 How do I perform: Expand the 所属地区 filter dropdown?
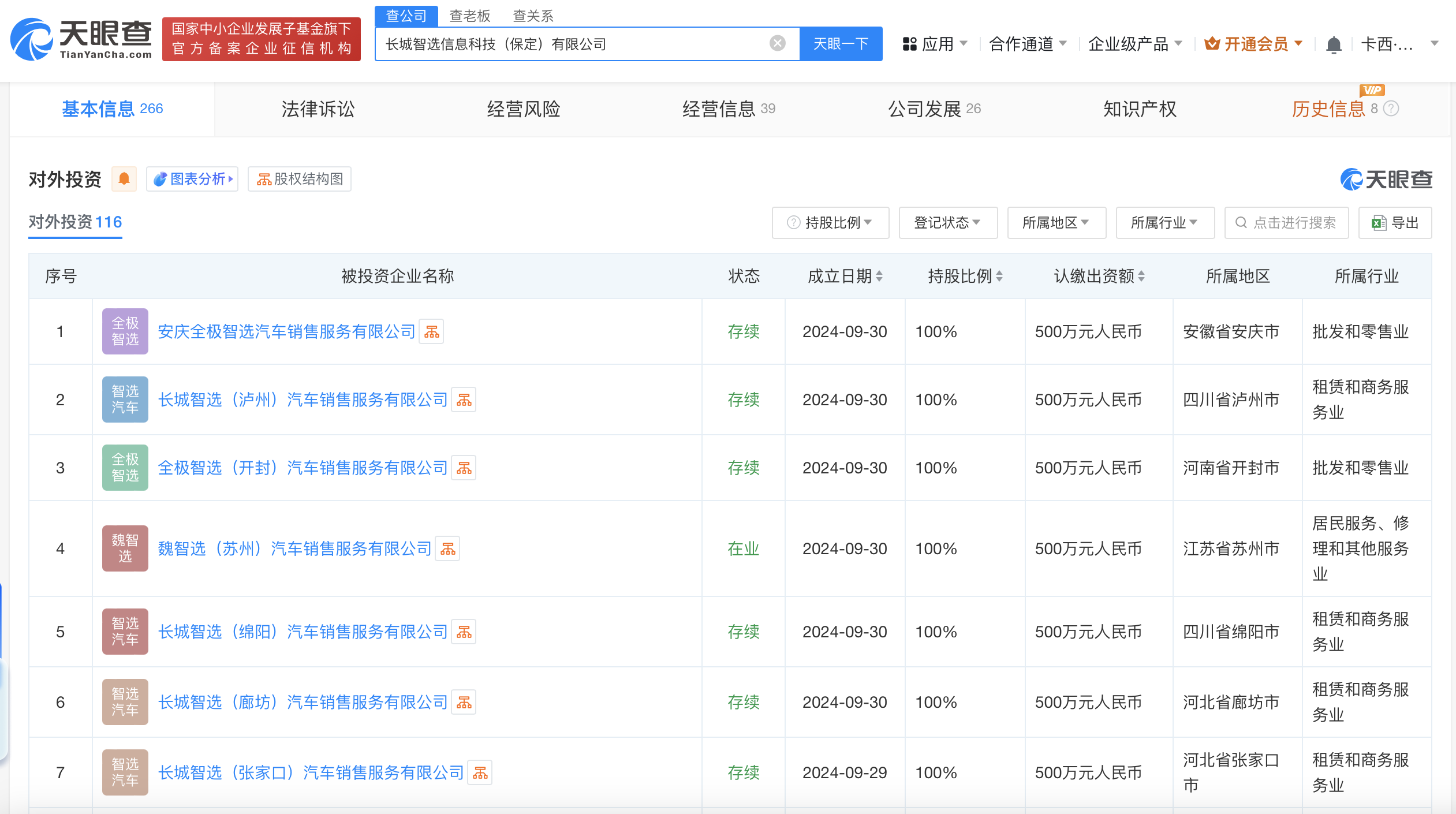(x=1056, y=223)
